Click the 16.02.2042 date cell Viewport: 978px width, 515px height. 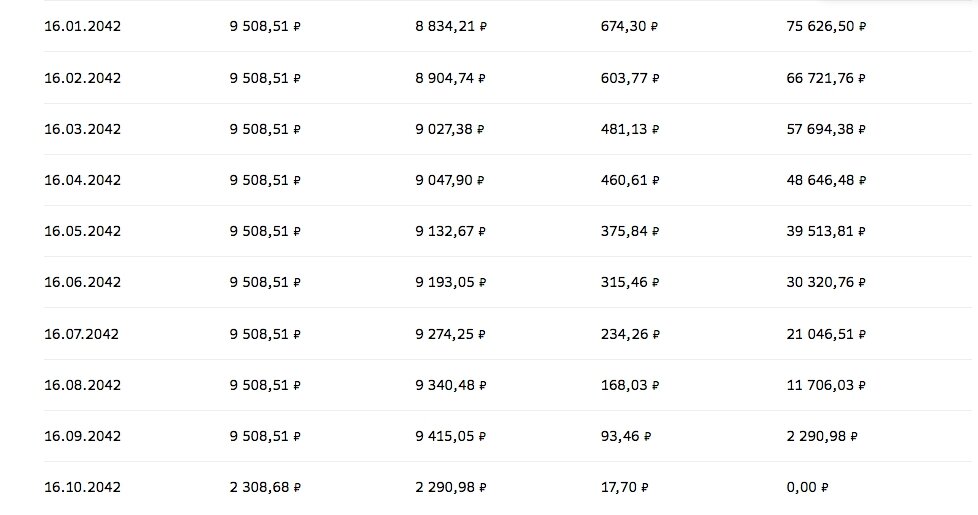pos(82,78)
